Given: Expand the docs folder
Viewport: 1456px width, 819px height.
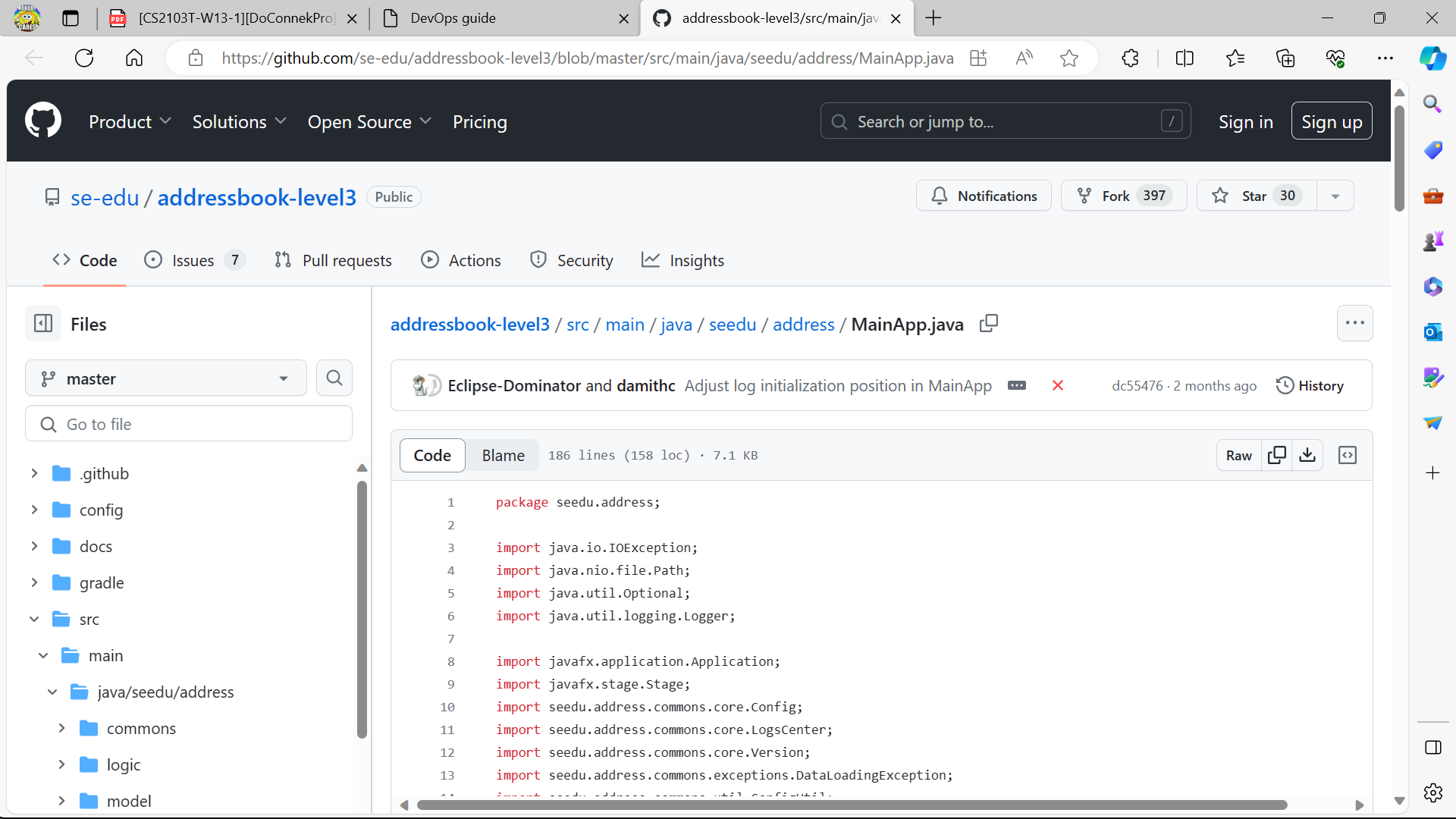Looking at the screenshot, I should pos(34,546).
